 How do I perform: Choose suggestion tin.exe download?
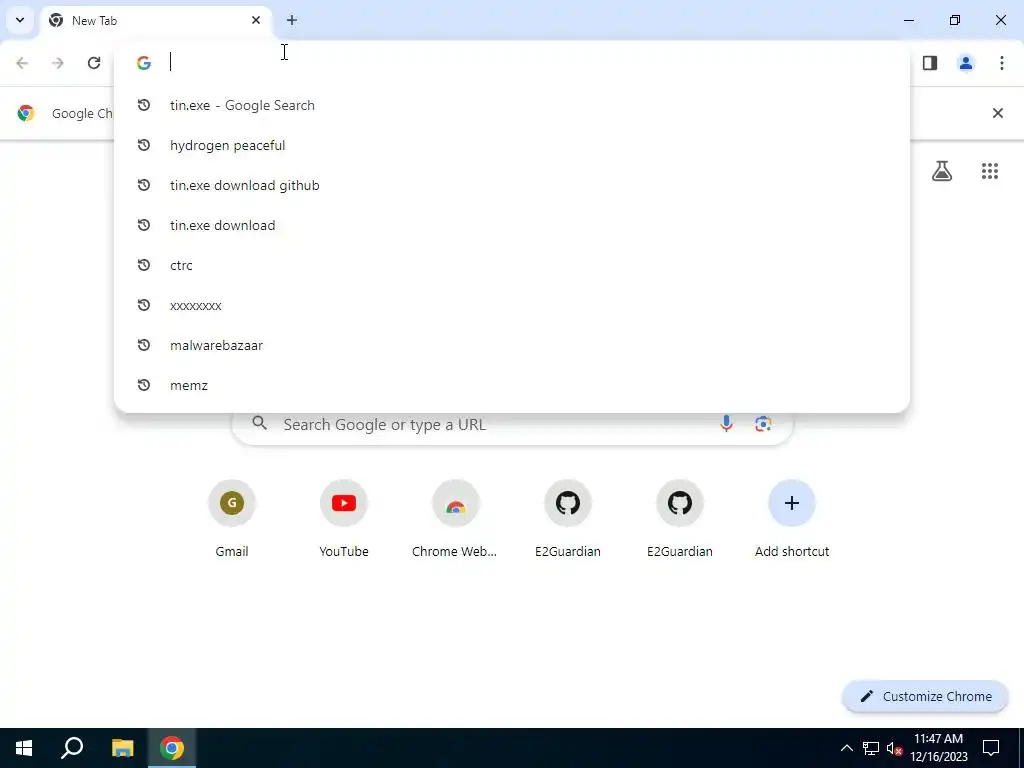[x=512, y=225]
